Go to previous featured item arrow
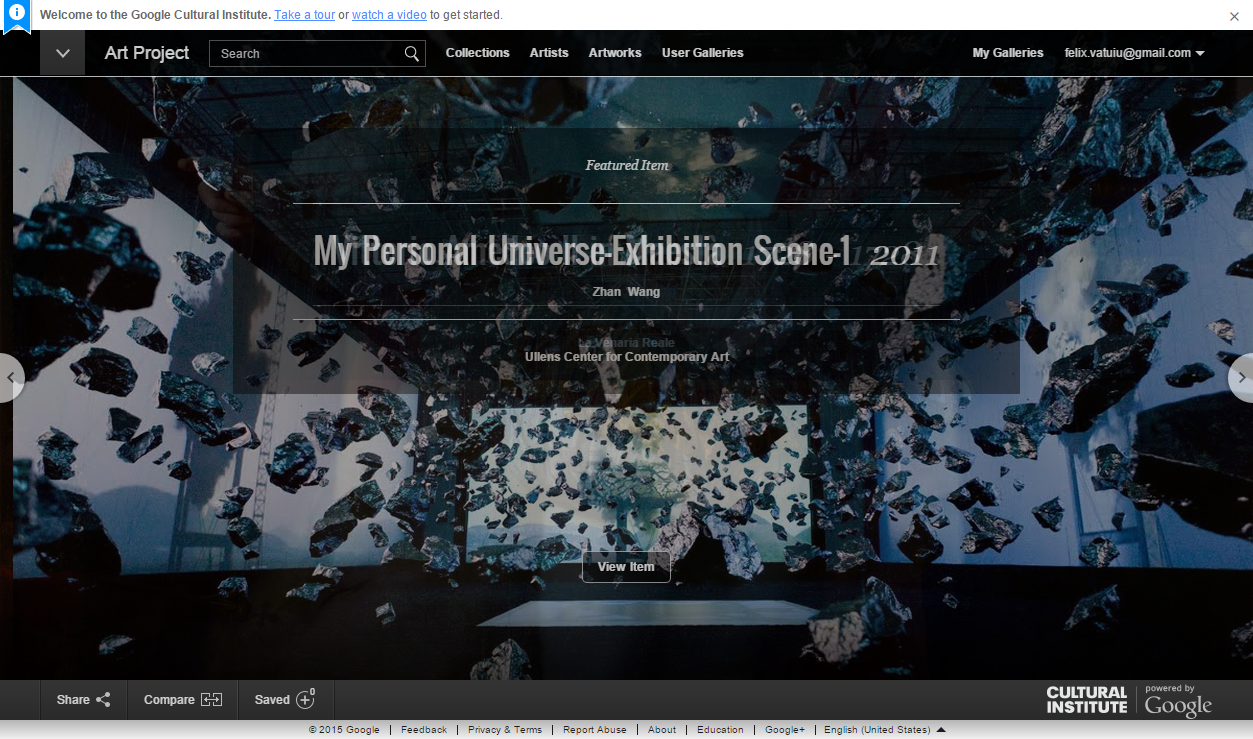This screenshot has height=739, width=1253. [11, 378]
